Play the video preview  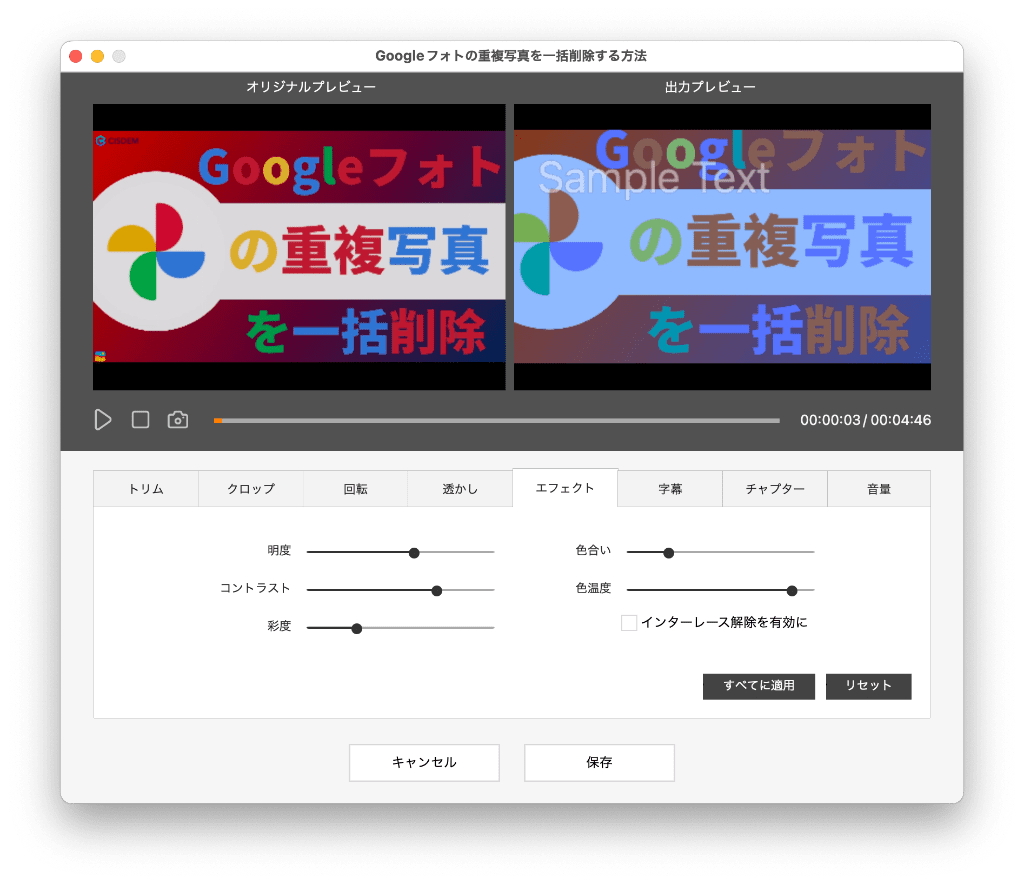[x=102, y=420]
